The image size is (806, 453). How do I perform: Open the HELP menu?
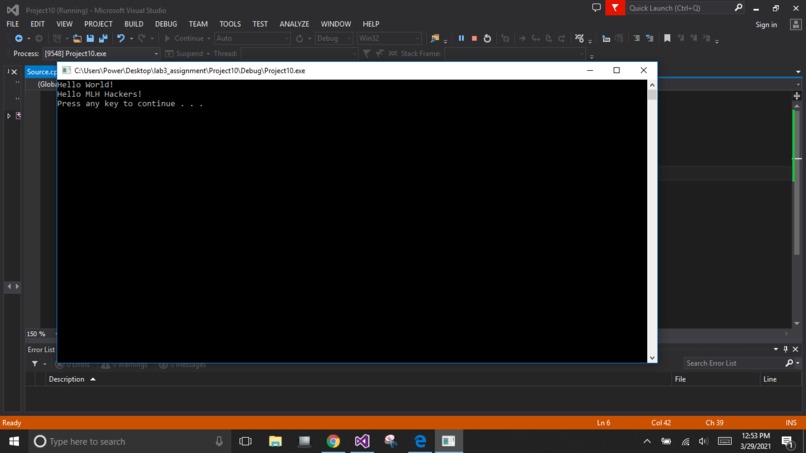371,24
